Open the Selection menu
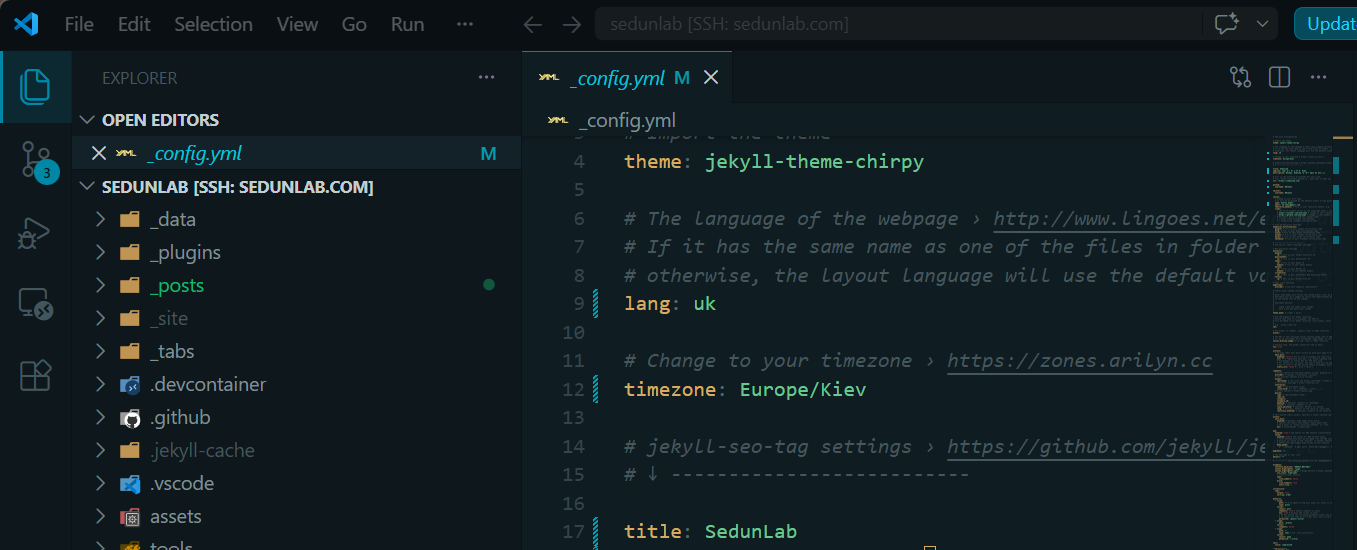Image resolution: width=1357 pixels, height=550 pixels. click(x=213, y=25)
